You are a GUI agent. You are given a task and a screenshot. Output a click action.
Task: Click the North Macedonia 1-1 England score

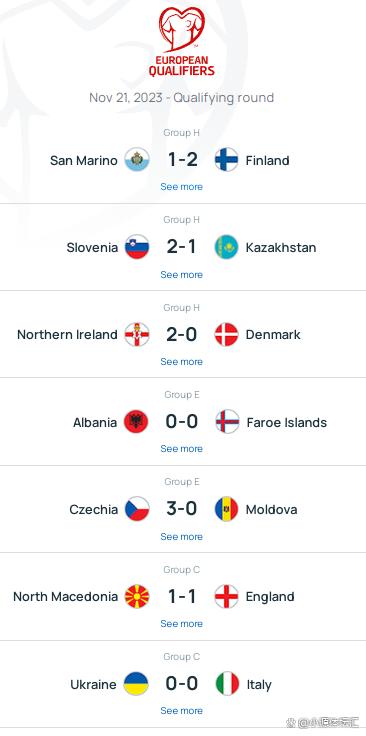click(x=182, y=597)
